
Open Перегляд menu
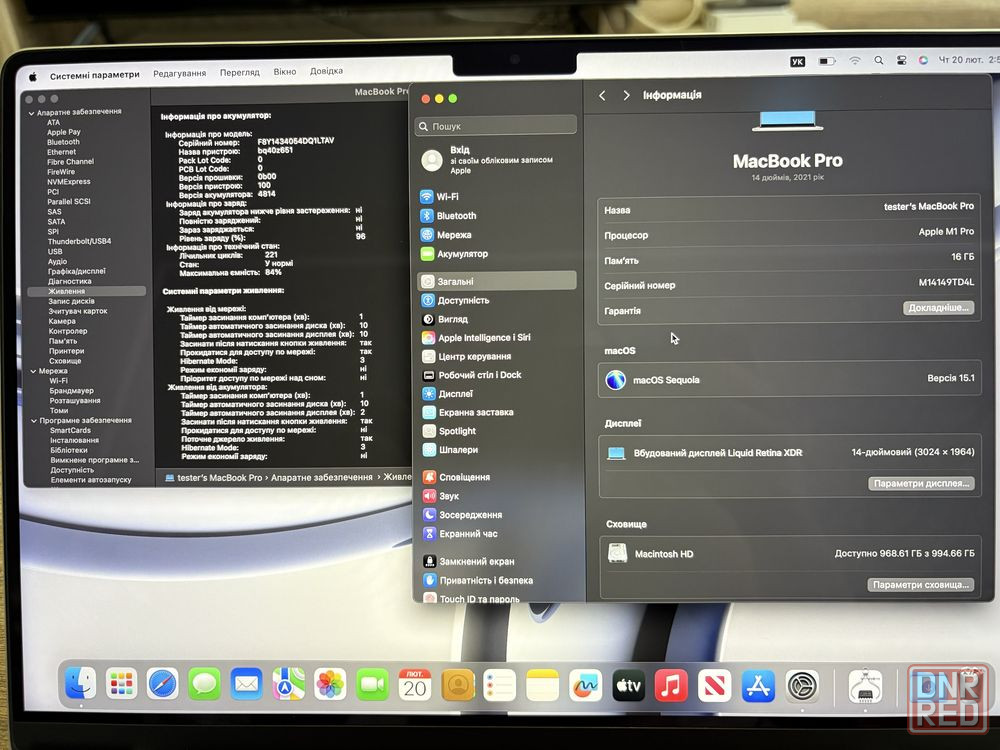(x=240, y=72)
